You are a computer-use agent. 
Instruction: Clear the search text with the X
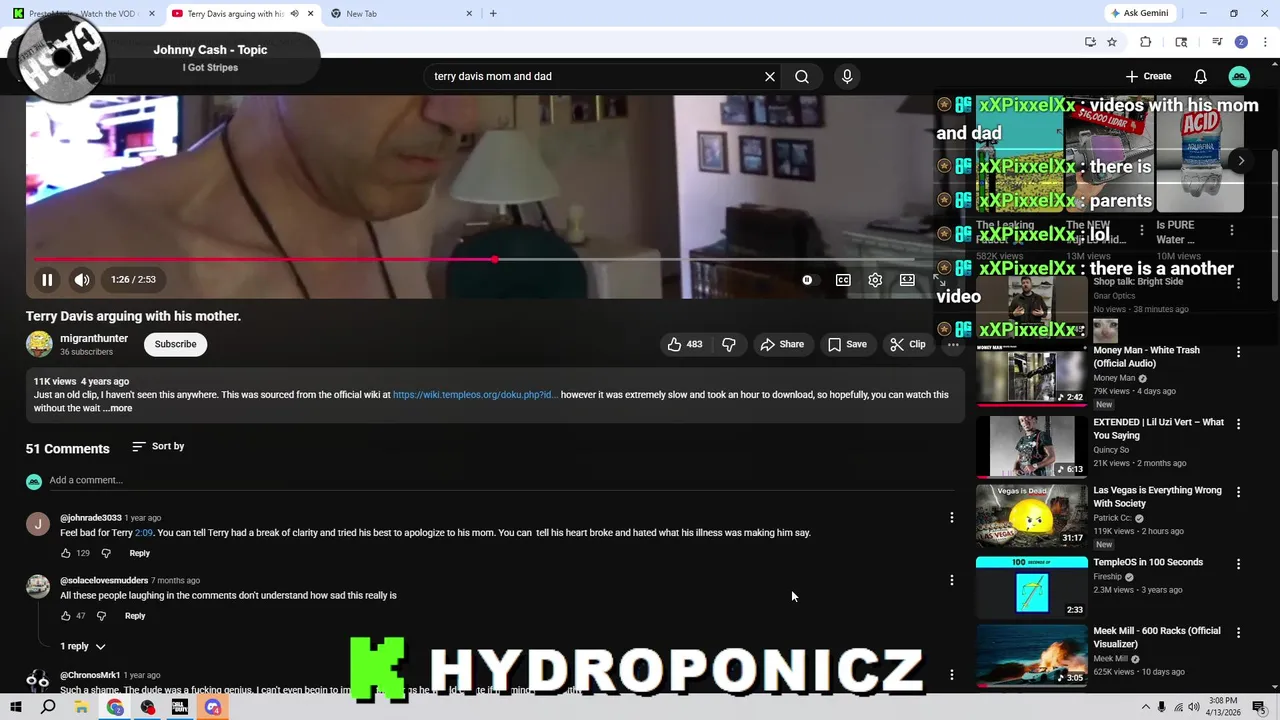[x=770, y=76]
